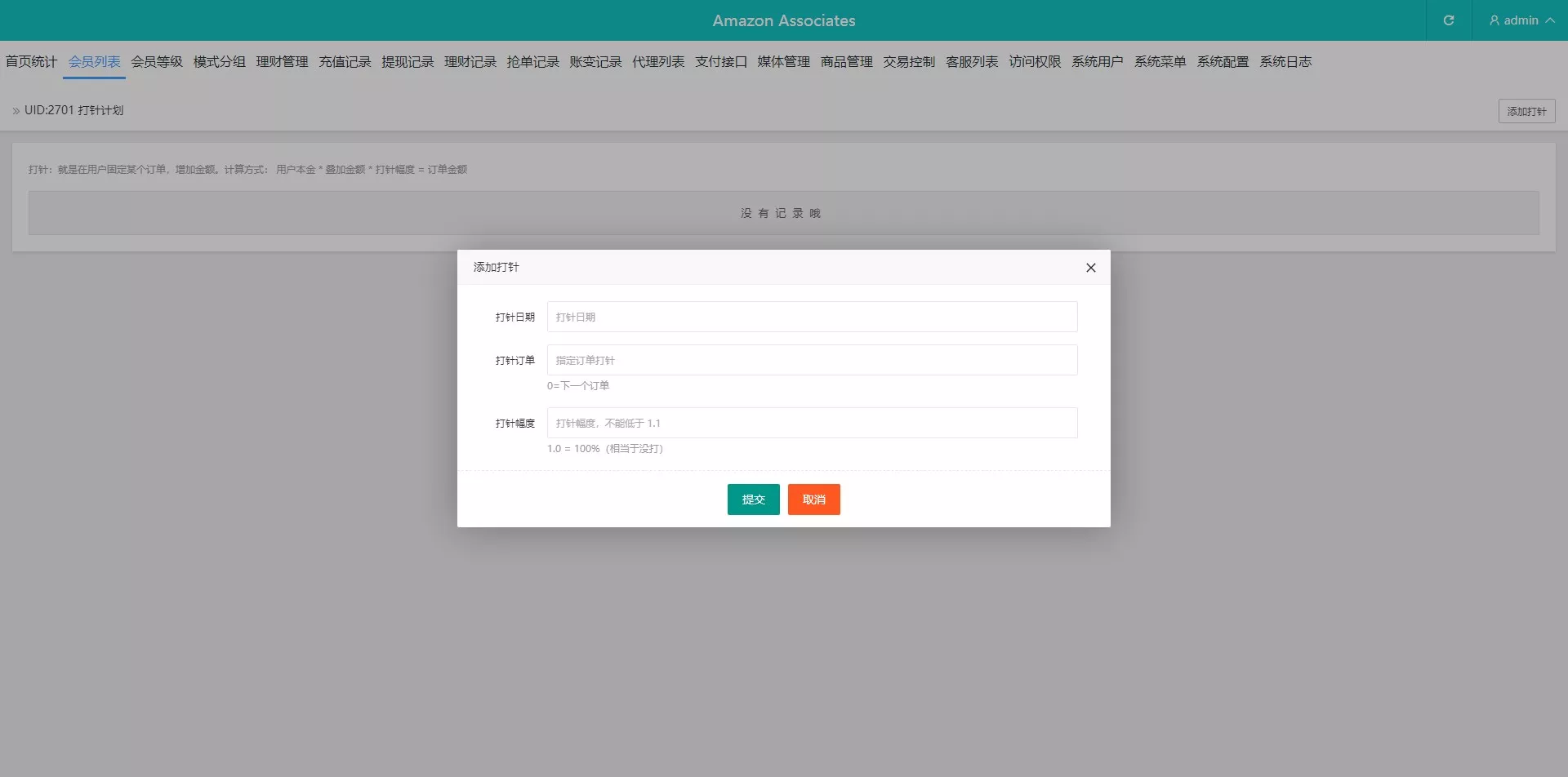Screen dimensions: 1568x777
Task: Go to 会员等级 in navigation
Action: (157, 62)
